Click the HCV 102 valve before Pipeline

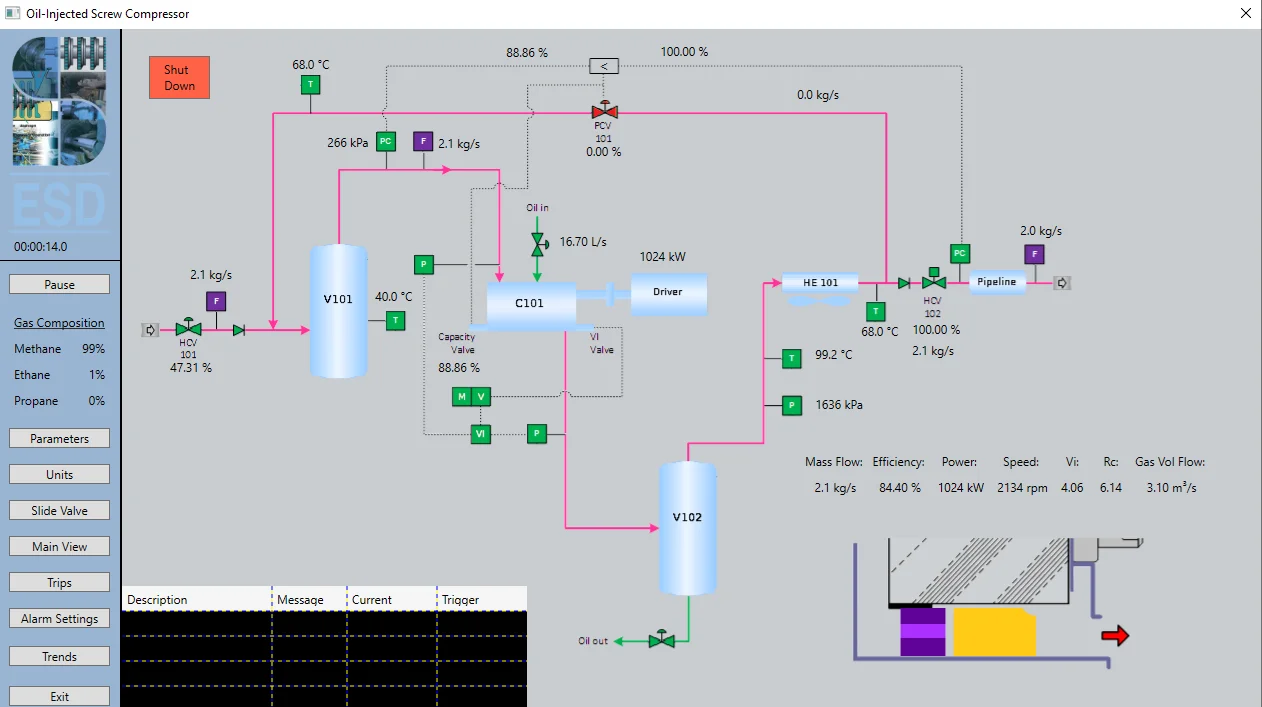click(x=934, y=283)
